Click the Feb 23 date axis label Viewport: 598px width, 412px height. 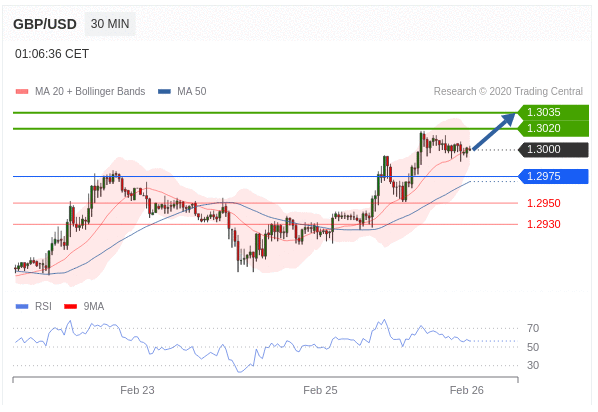pyautogui.click(x=137, y=390)
